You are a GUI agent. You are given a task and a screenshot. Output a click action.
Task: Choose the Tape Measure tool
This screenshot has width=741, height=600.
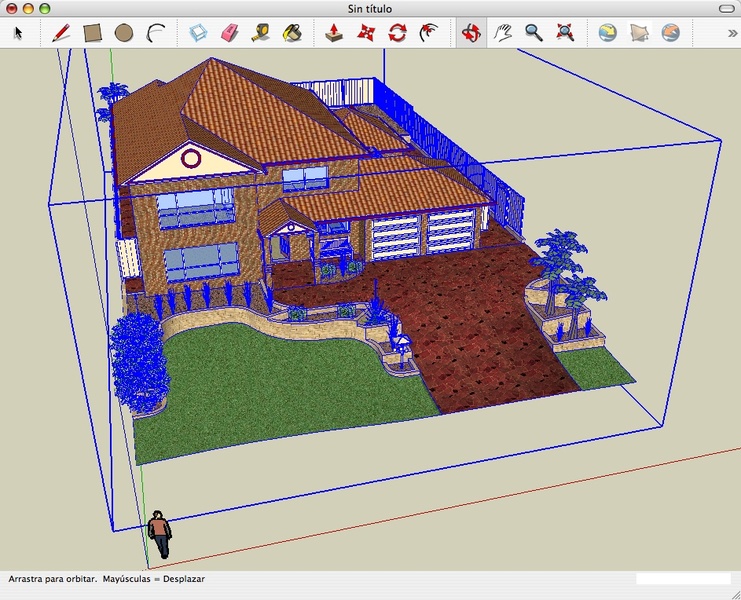(x=261, y=33)
